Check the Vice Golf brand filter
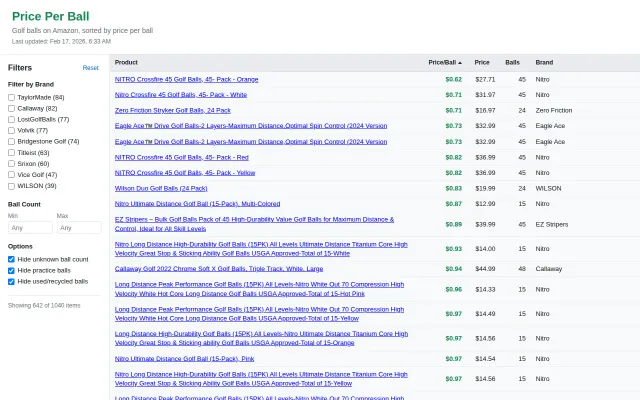 11,175
